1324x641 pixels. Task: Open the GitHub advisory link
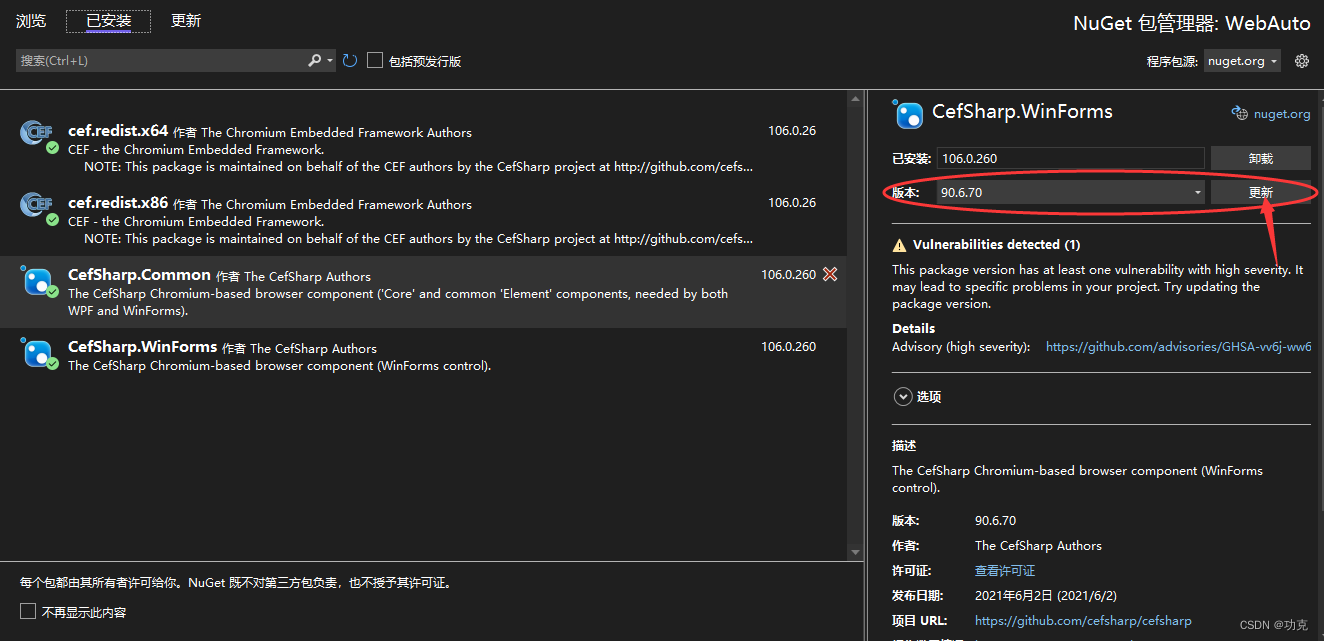click(x=1178, y=347)
